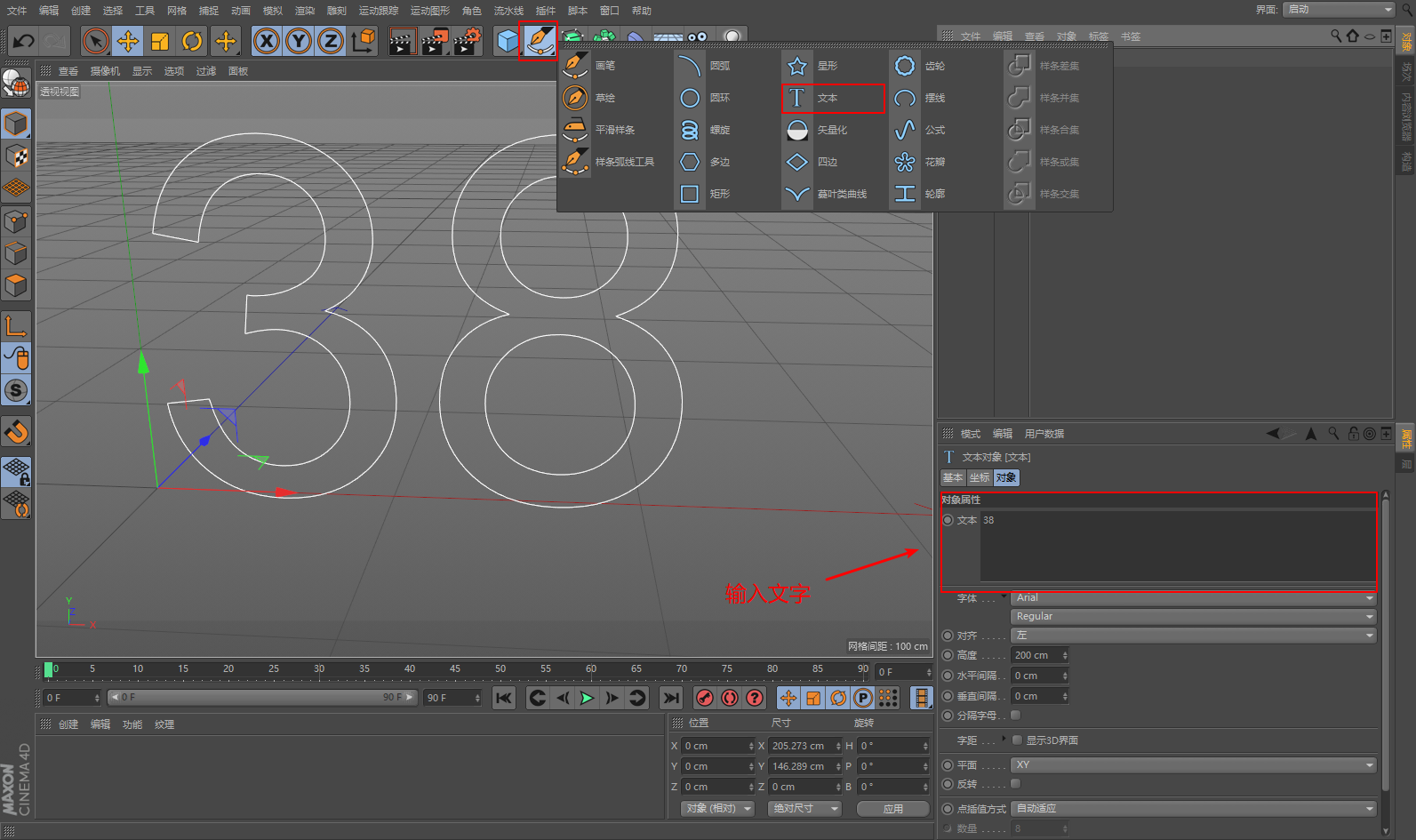Select the Live Selection tool
1416x840 pixels.
pyautogui.click(x=95, y=41)
